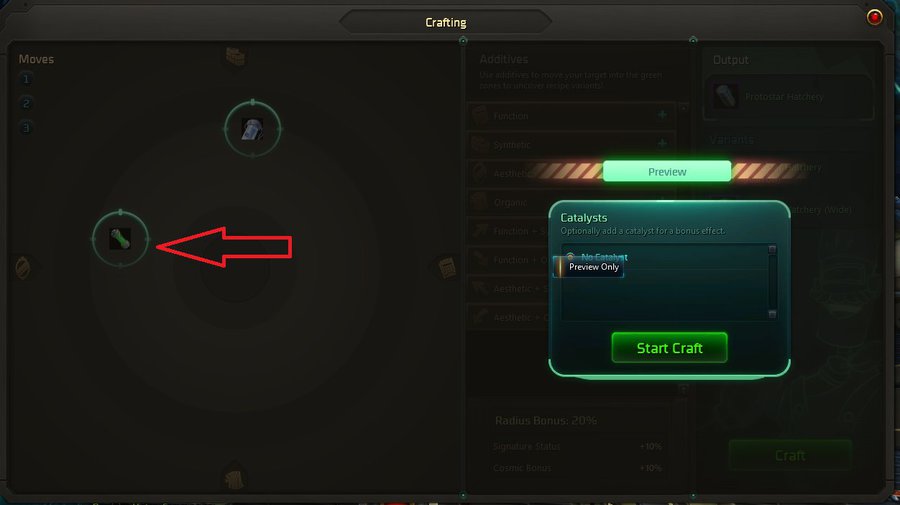Select move slot 2
This screenshot has height=505, width=900.
[26, 103]
